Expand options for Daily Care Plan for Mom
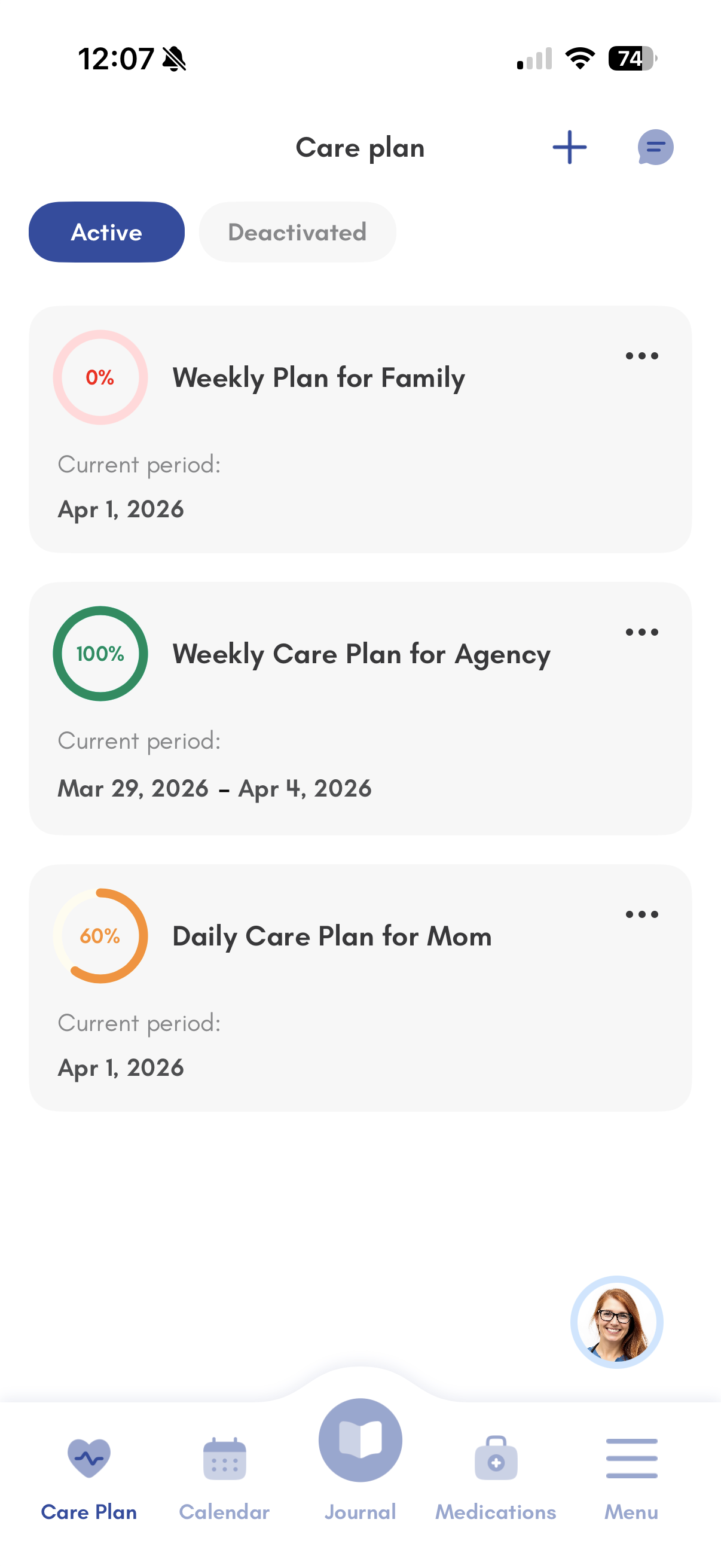The image size is (721, 1568). 642,914
